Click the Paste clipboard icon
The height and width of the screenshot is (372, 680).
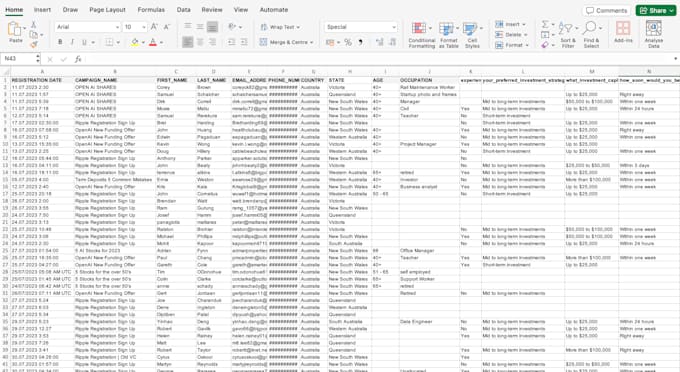coord(15,29)
